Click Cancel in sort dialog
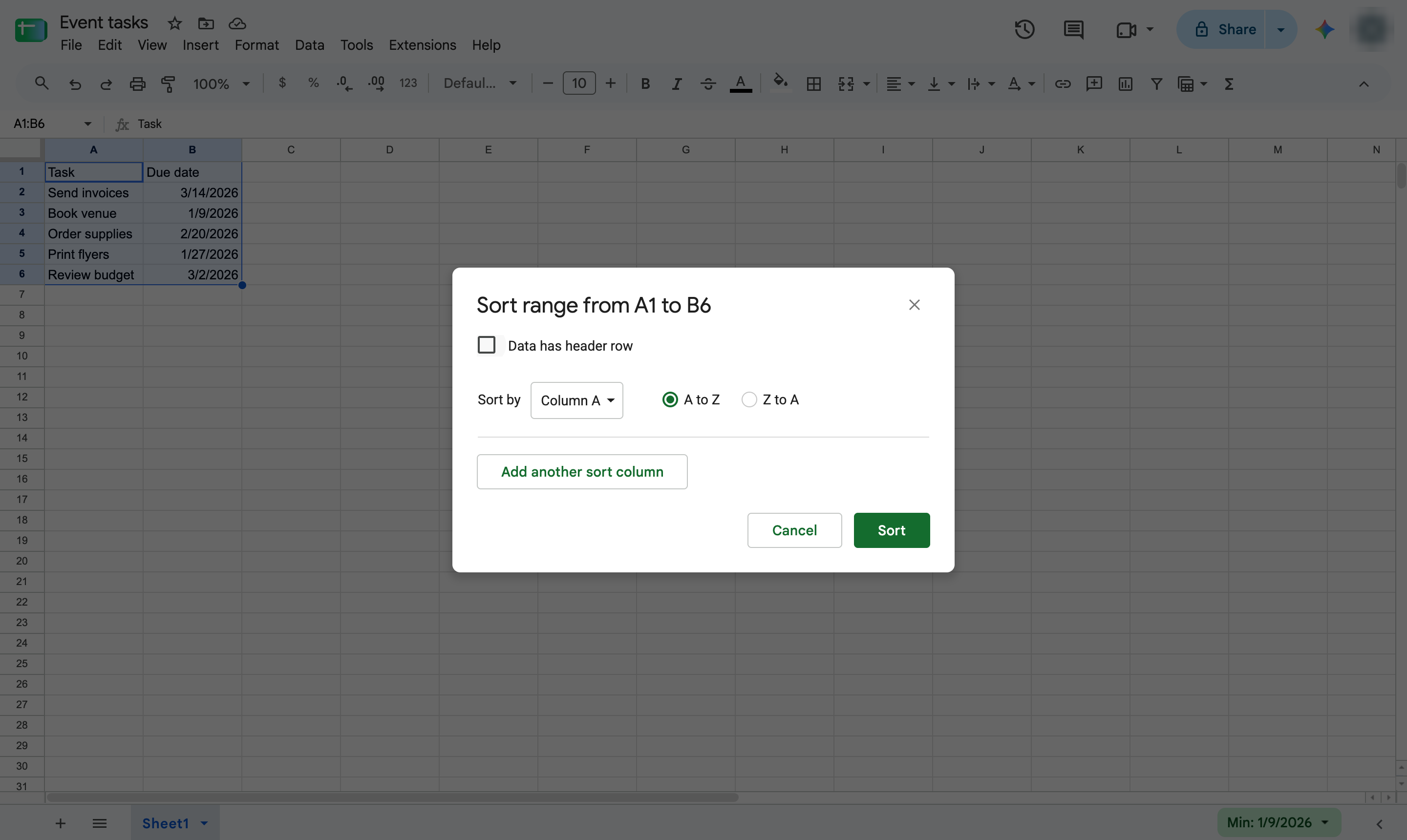The height and width of the screenshot is (840, 1407). [x=794, y=530]
